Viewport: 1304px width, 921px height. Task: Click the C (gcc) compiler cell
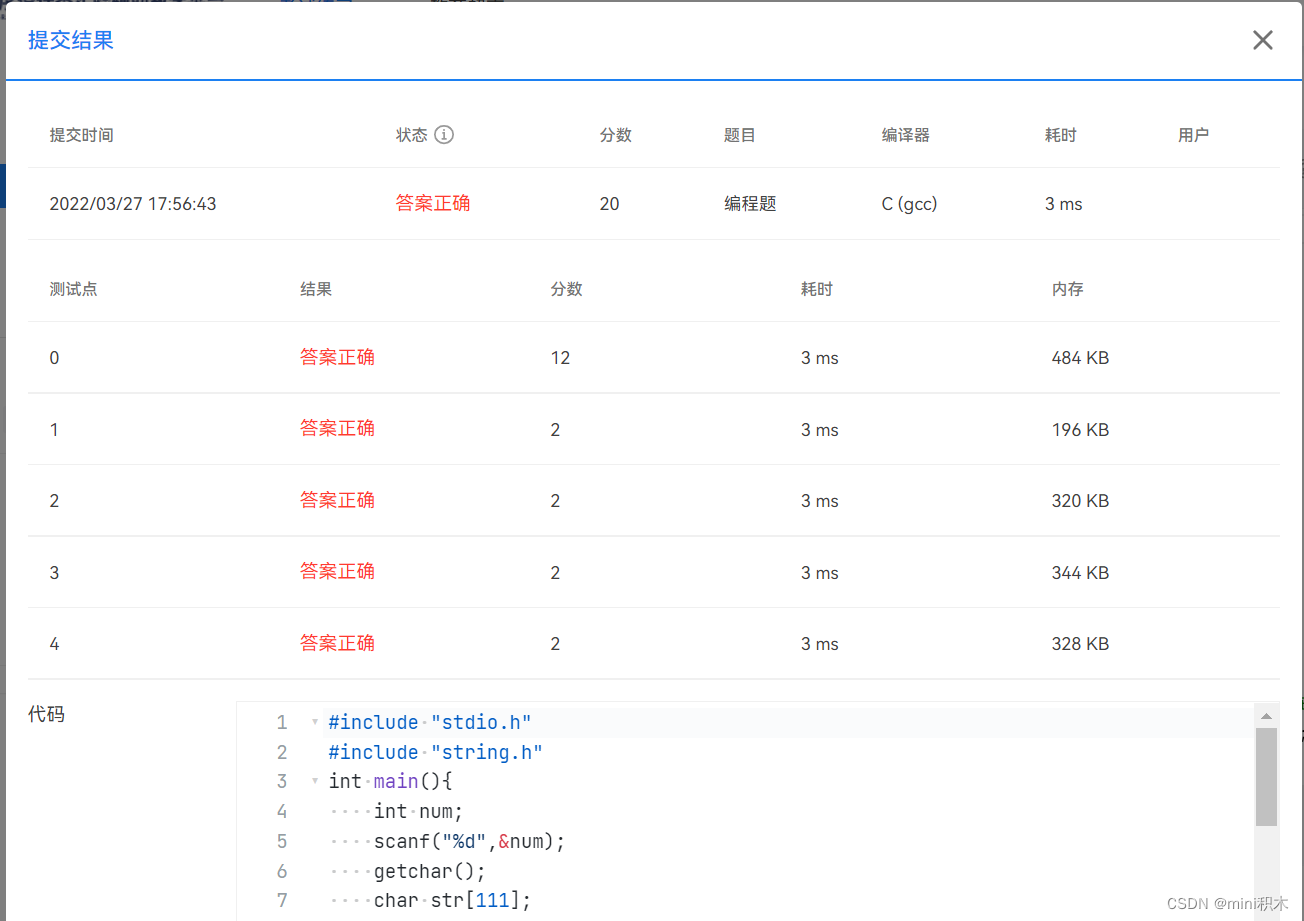coord(909,204)
